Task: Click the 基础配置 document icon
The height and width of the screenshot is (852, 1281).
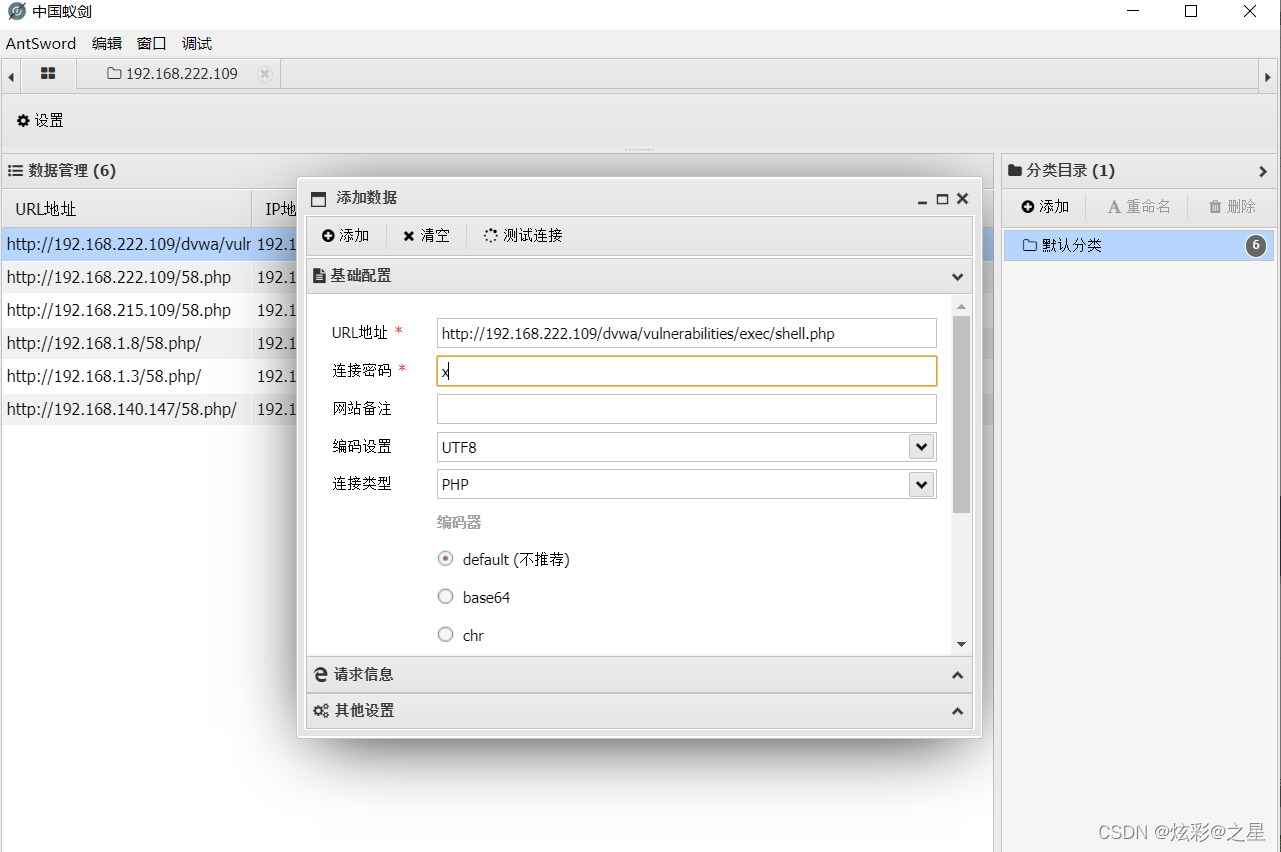Action: (319, 276)
